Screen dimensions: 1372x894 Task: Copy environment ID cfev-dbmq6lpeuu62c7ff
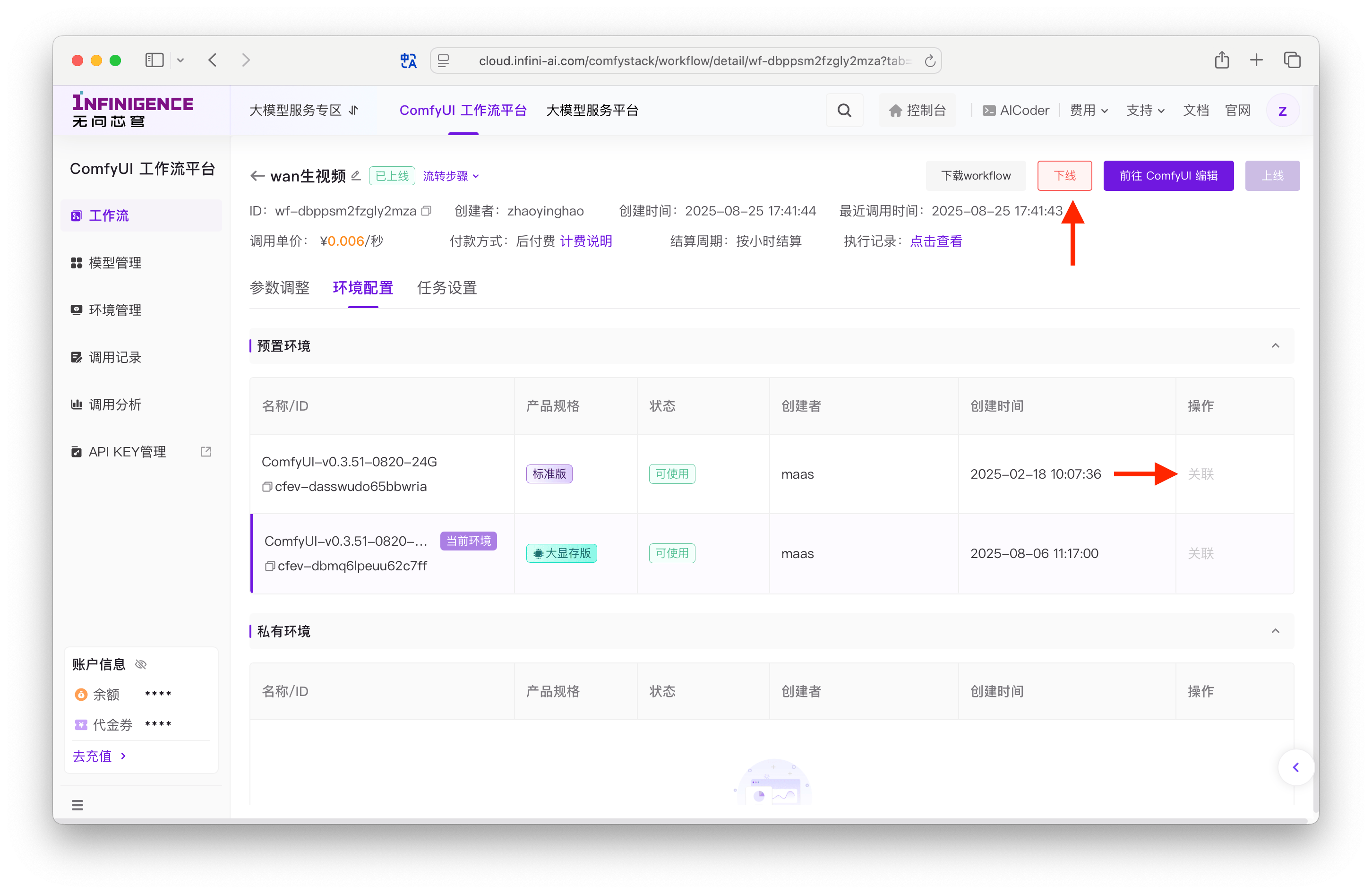click(x=269, y=566)
